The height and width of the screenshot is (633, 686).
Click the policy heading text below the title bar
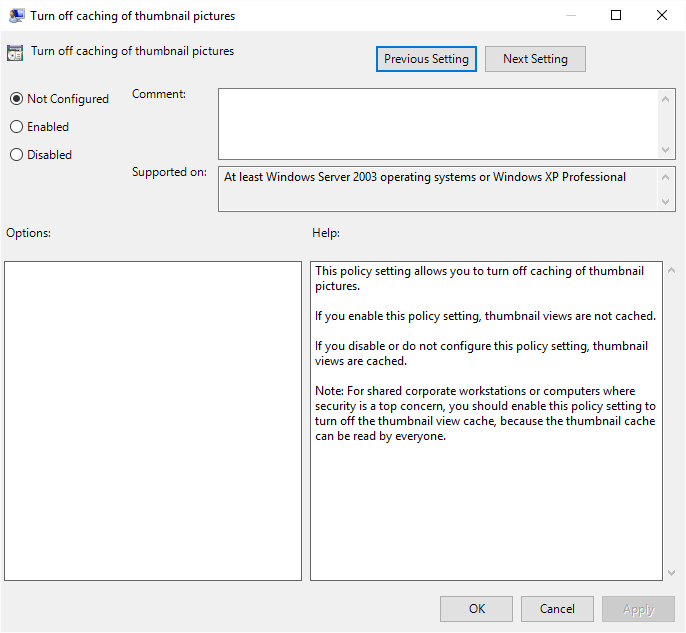(x=133, y=51)
